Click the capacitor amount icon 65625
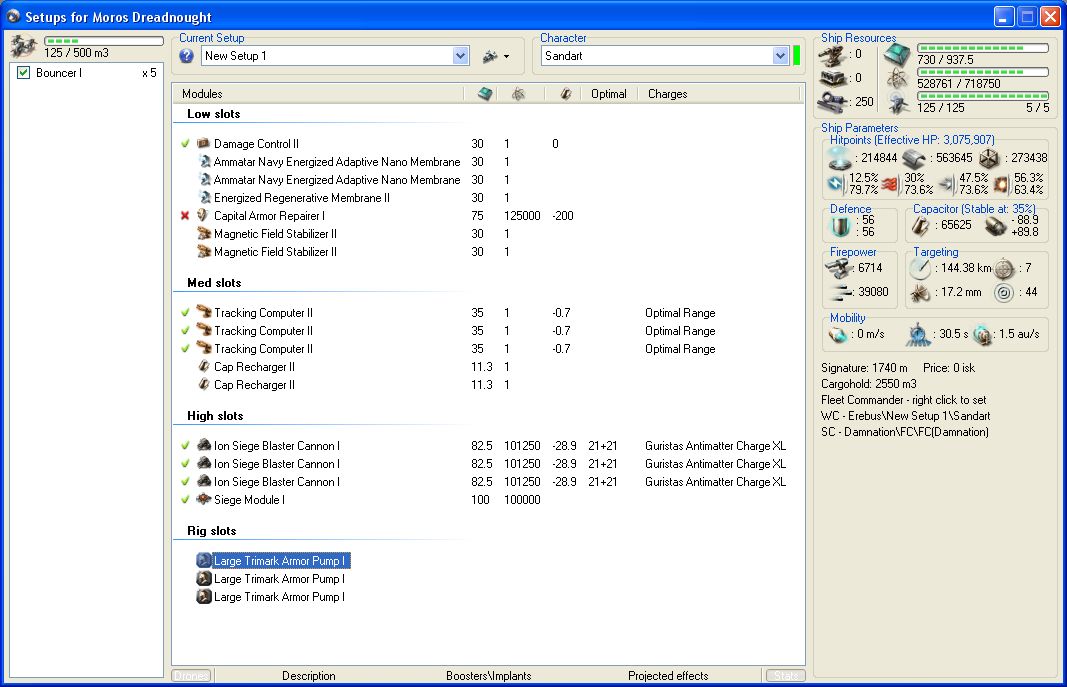Screen dimensions: 1067x687 (920, 225)
